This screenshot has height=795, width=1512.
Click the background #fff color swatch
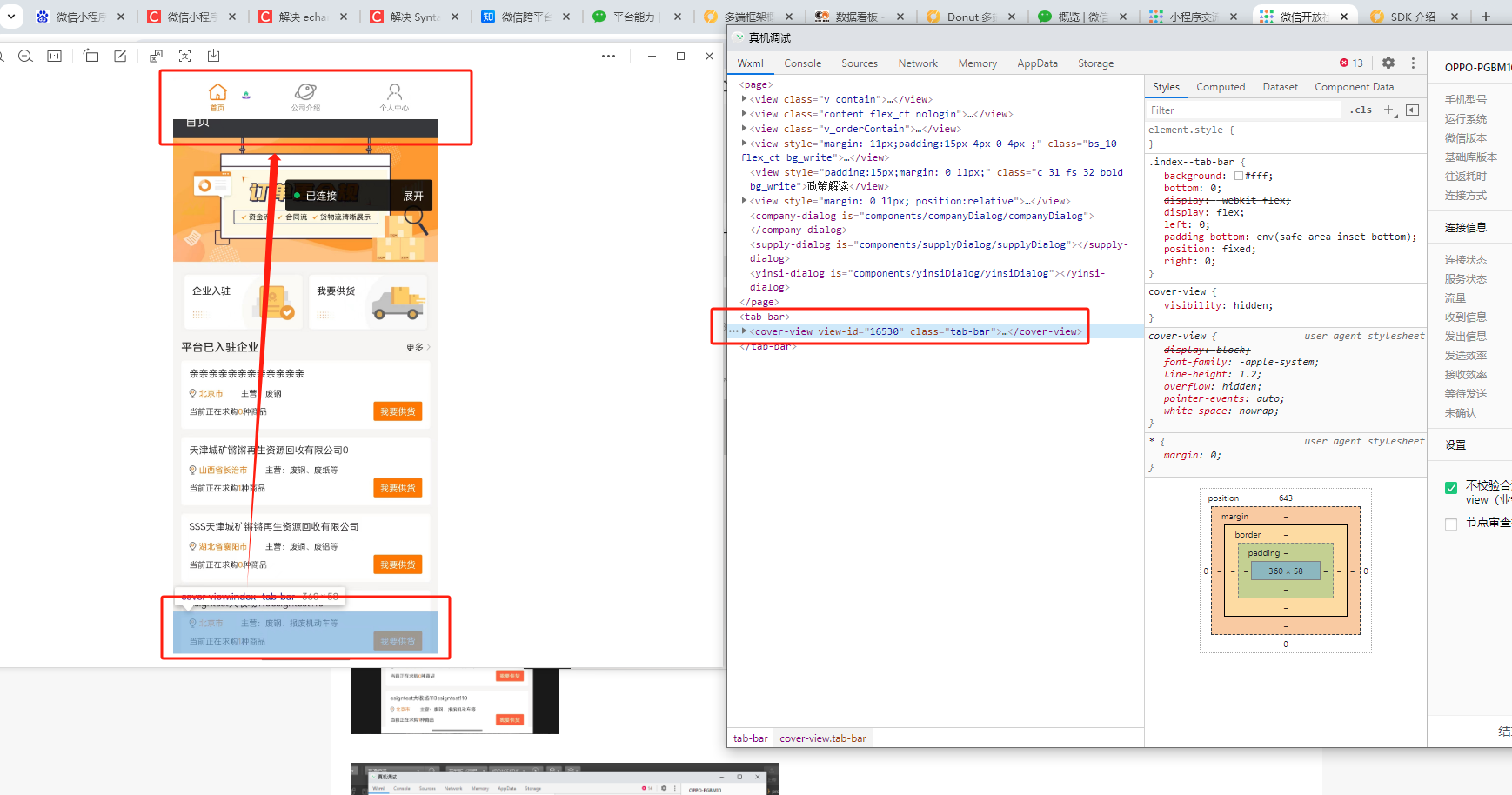click(1239, 176)
